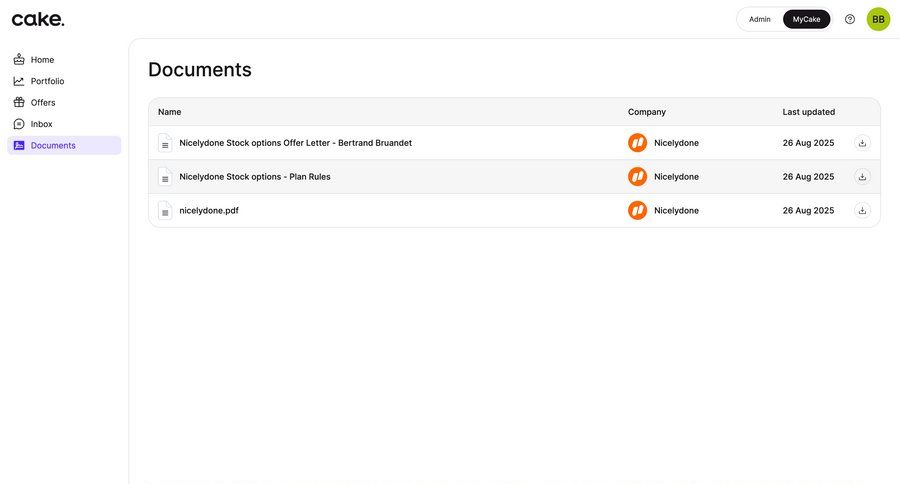Sort by Last updated column header
900x484 pixels.
pos(808,112)
